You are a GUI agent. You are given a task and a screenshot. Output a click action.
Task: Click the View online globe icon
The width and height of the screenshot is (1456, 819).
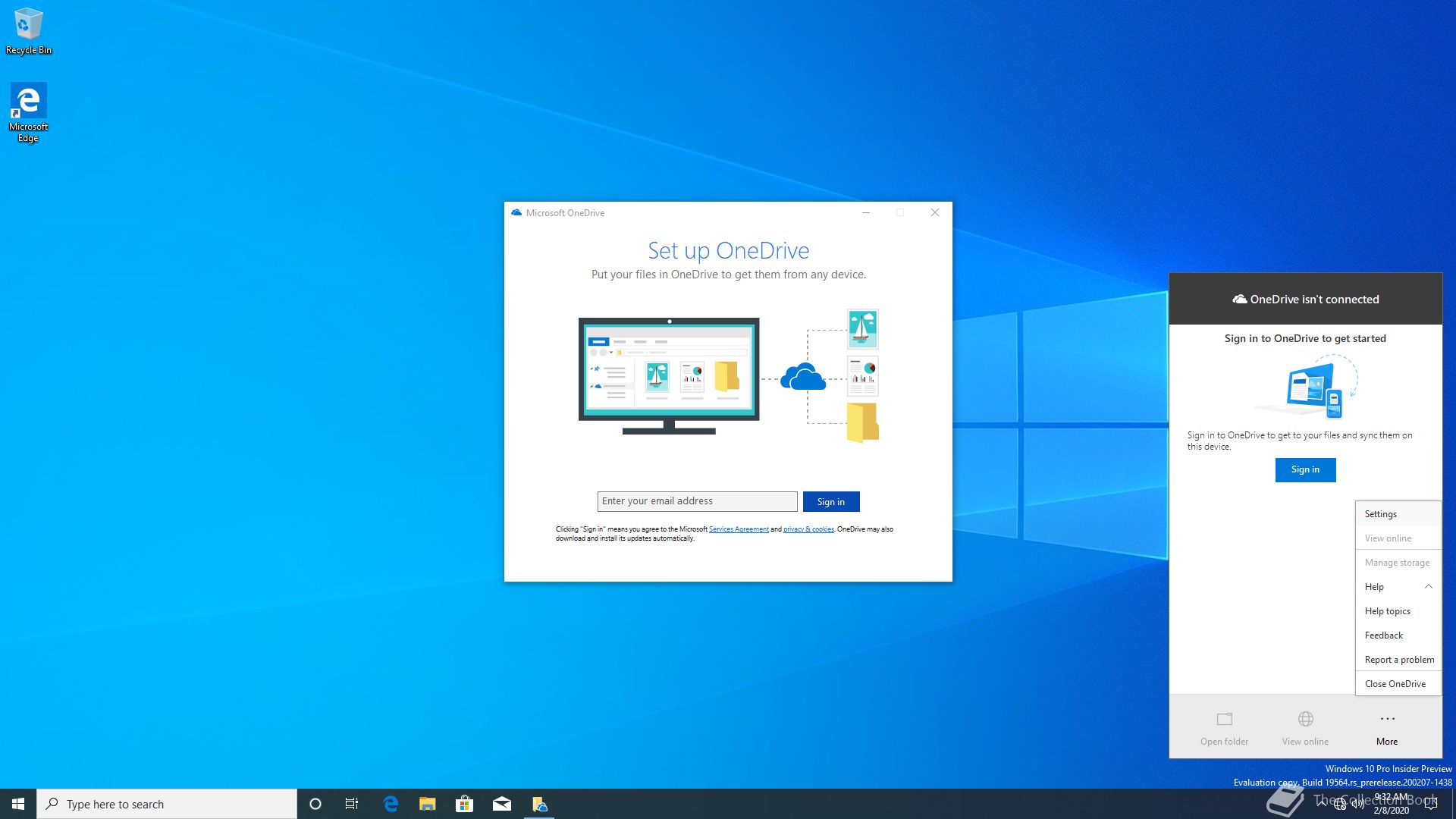(x=1306, y=719)
